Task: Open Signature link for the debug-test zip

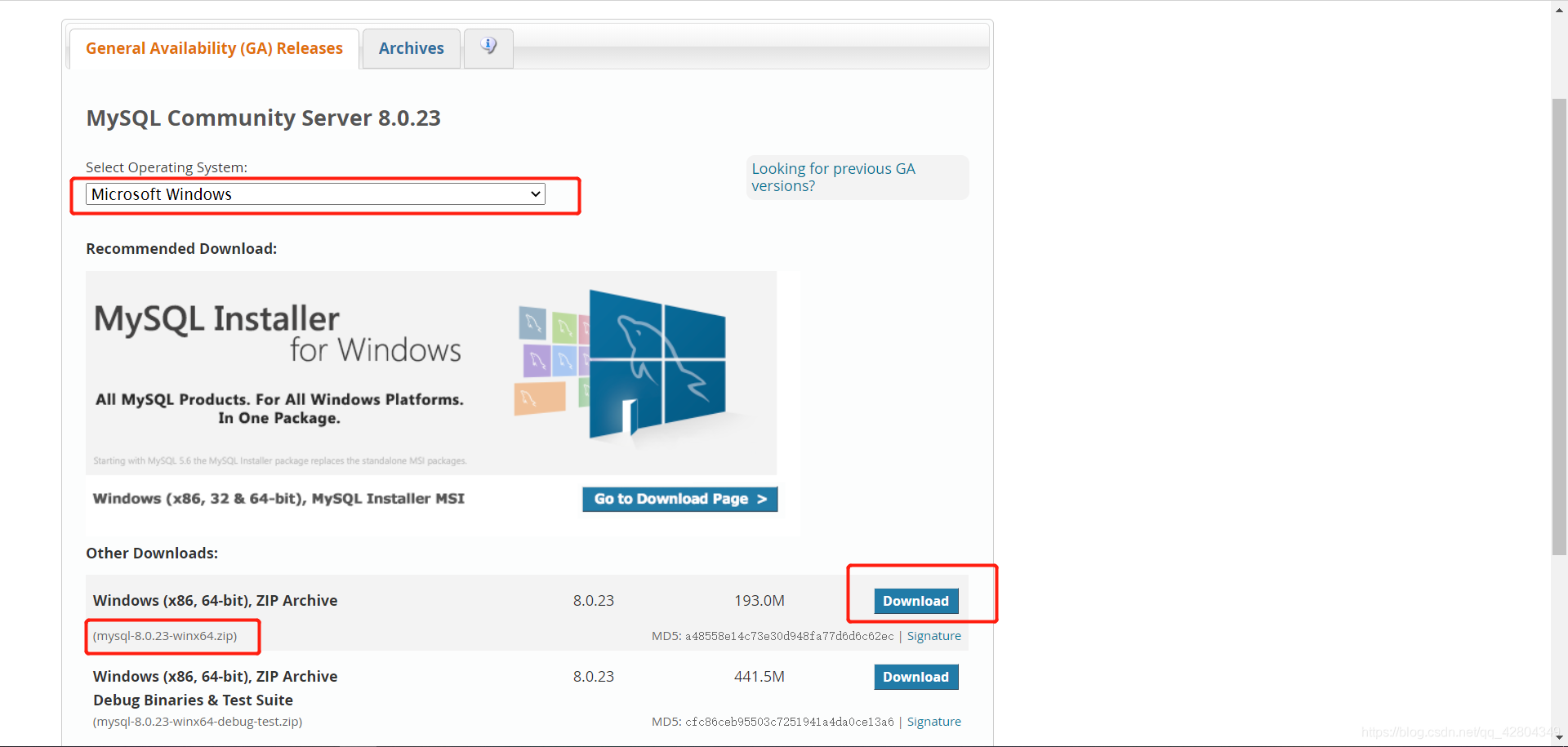Action: point(933,722)
